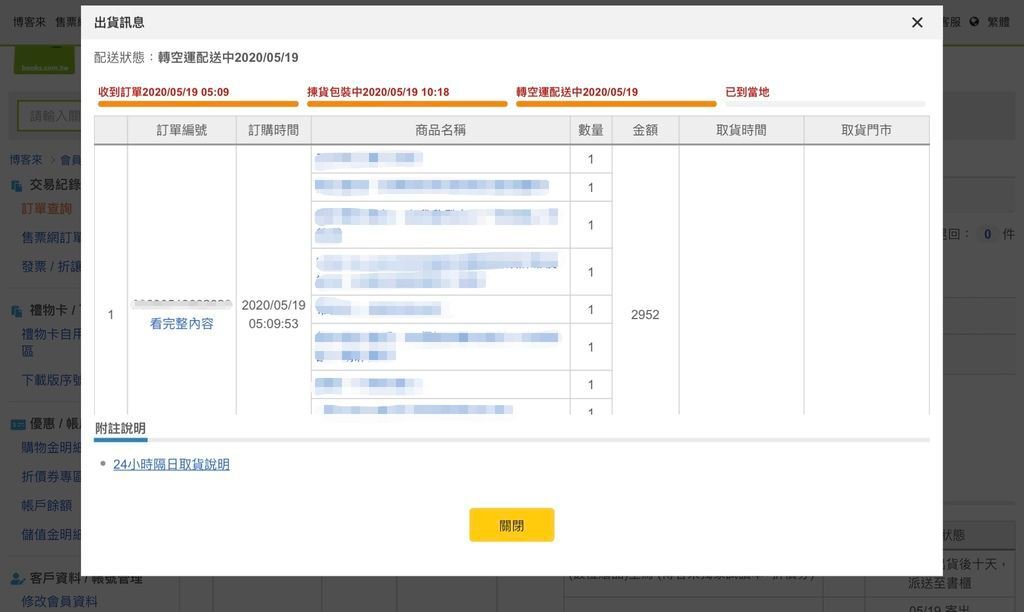Open 儲值金明細 item in background sidebar
The image size is (1024, 612).
point(51,534)
